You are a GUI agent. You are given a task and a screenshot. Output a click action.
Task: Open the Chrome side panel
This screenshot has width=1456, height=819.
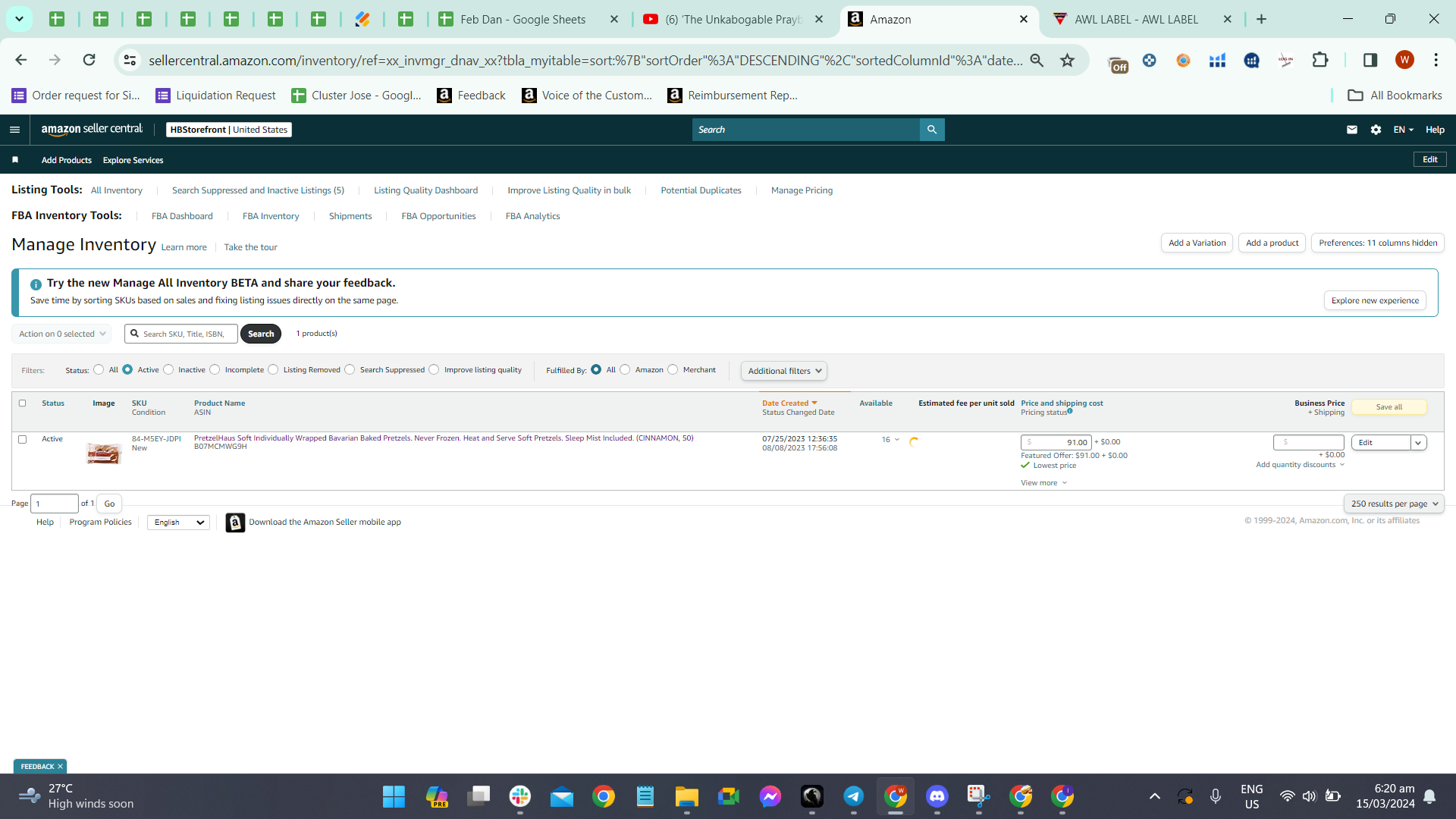coord(1370,60)
